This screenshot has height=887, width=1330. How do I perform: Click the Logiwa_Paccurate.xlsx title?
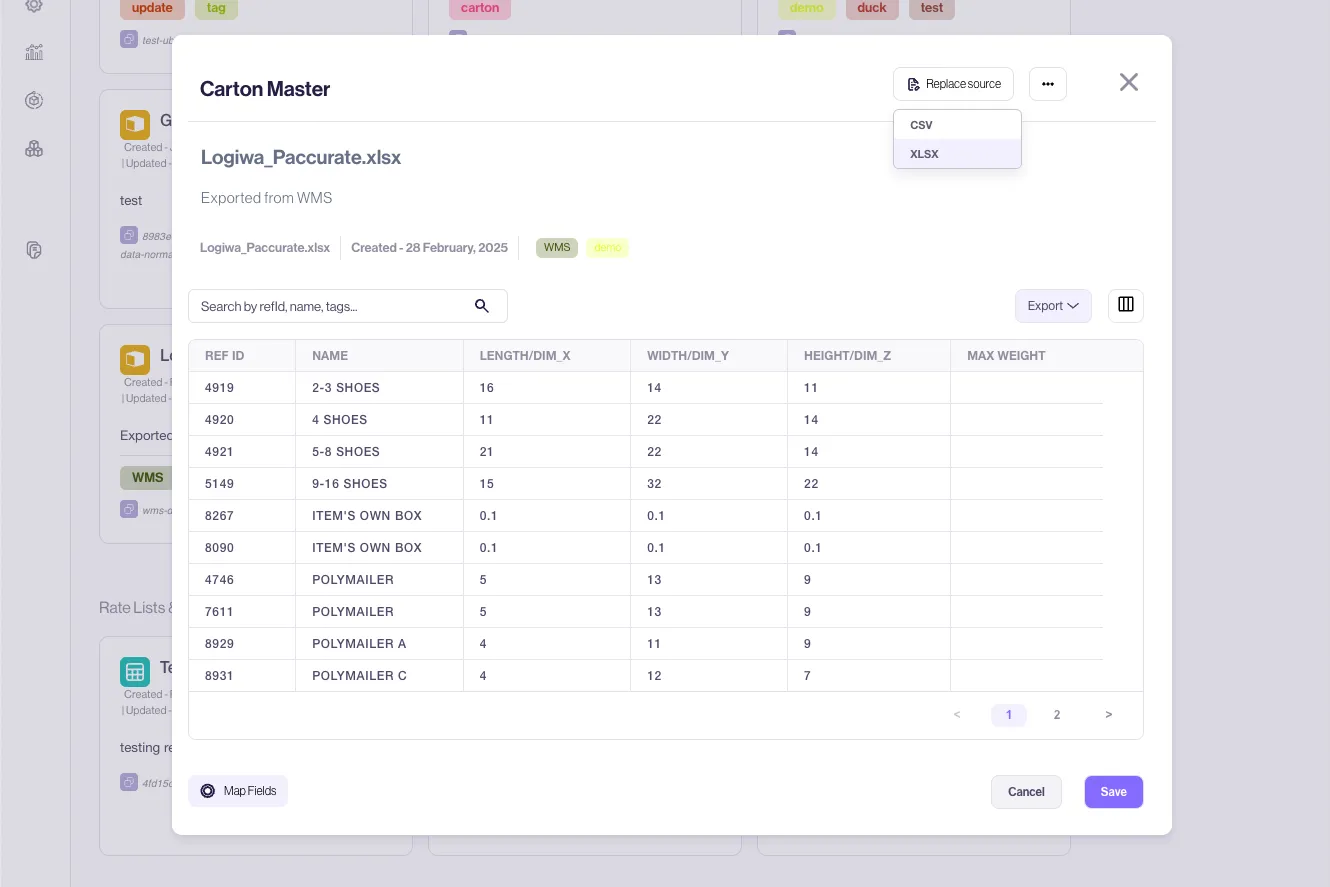pos(301,157)
